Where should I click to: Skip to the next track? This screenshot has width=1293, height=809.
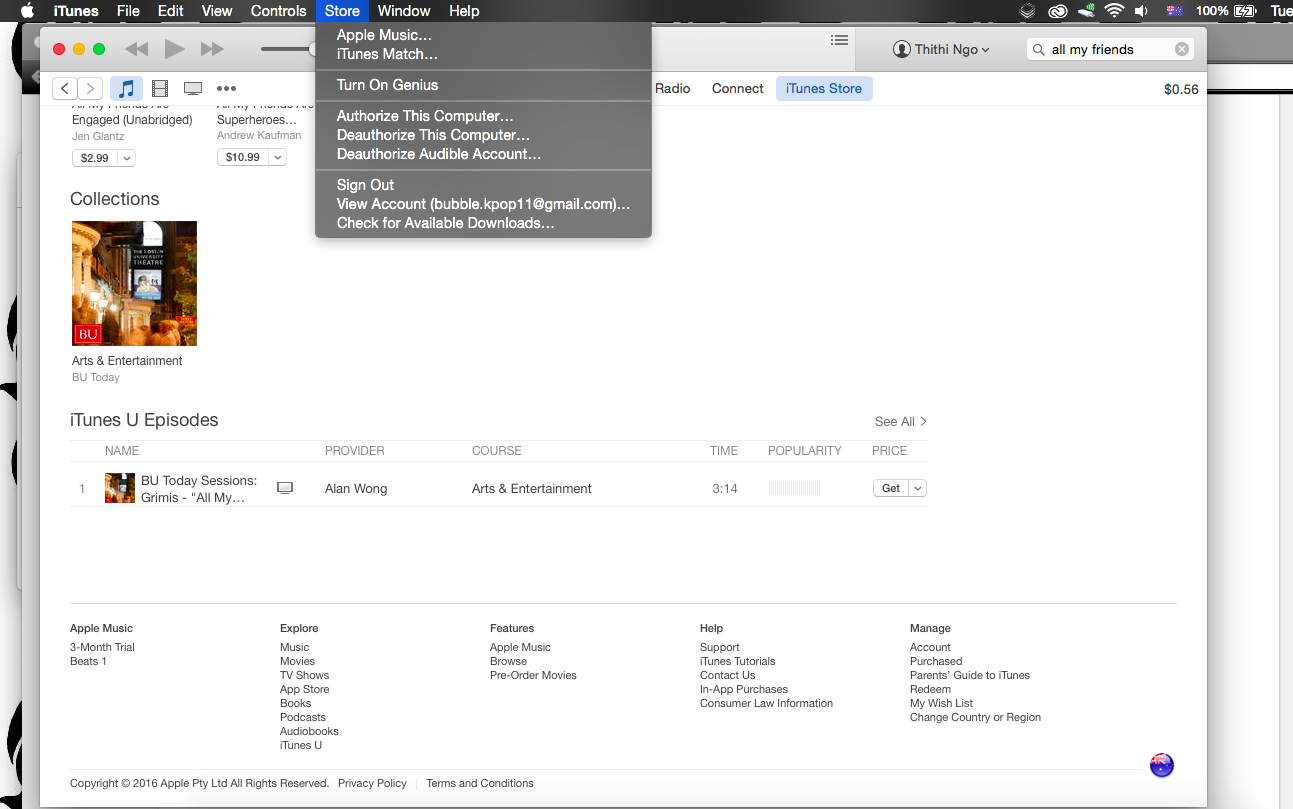tap(212, 49)
